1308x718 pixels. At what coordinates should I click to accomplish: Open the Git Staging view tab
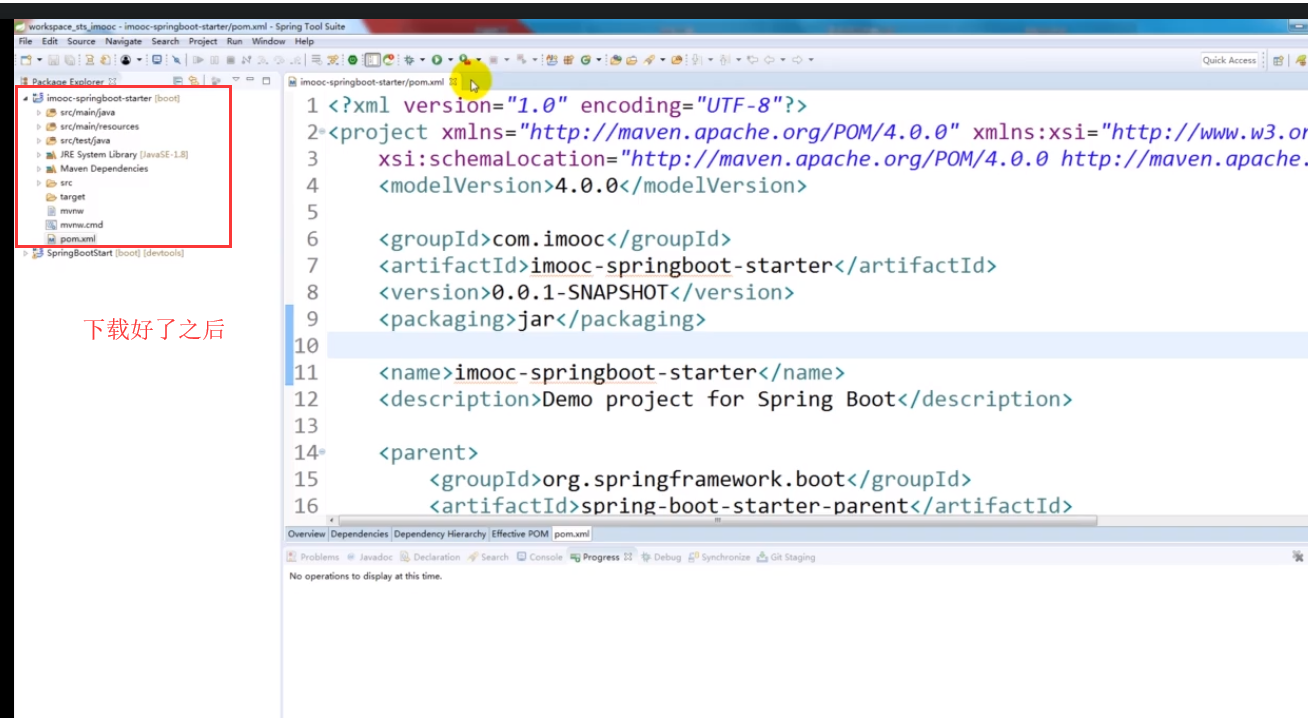(786, 557)
